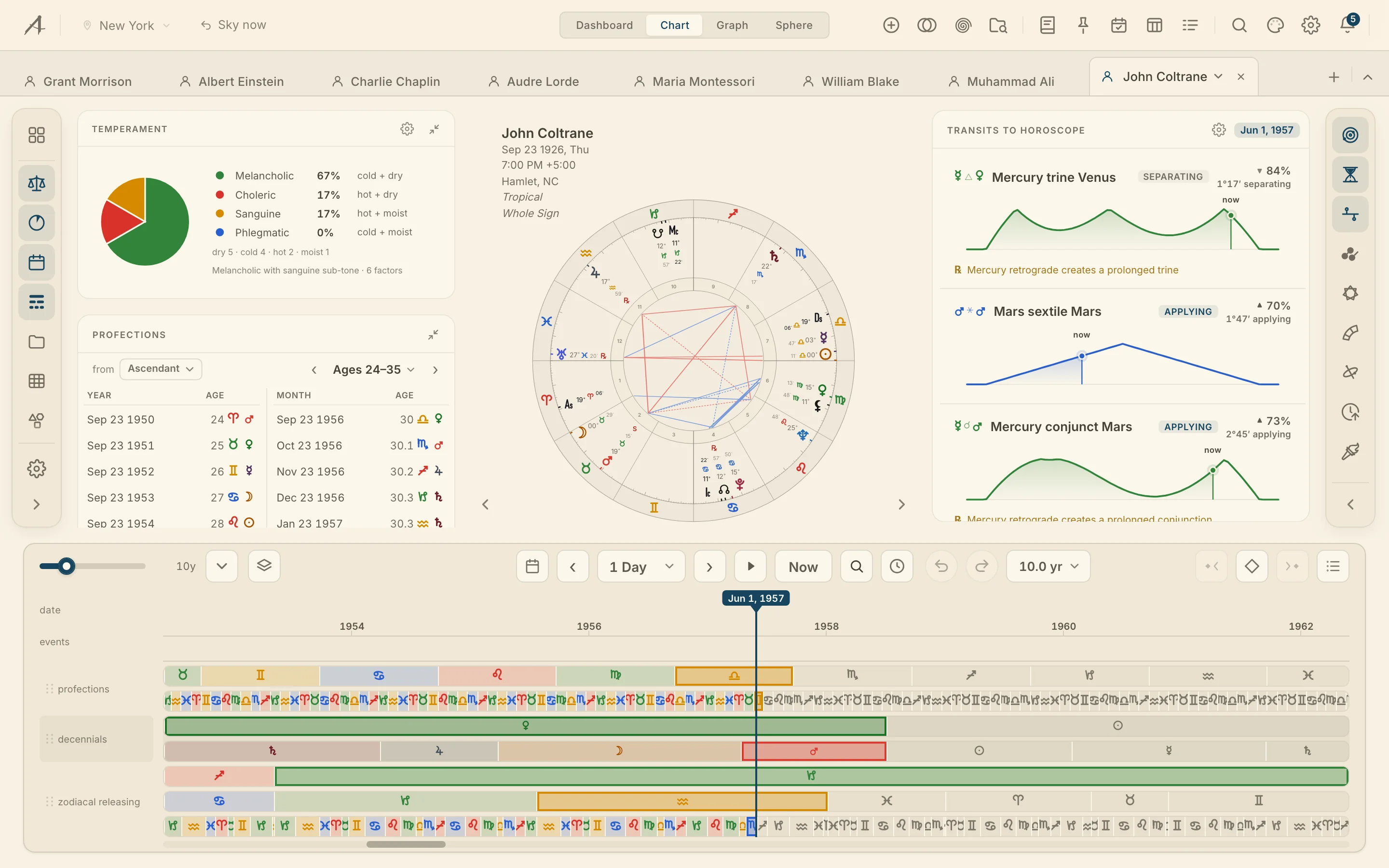1389x868 pixels.
Task: Click the add chart plus-circle icon
Action: [891, 25]
